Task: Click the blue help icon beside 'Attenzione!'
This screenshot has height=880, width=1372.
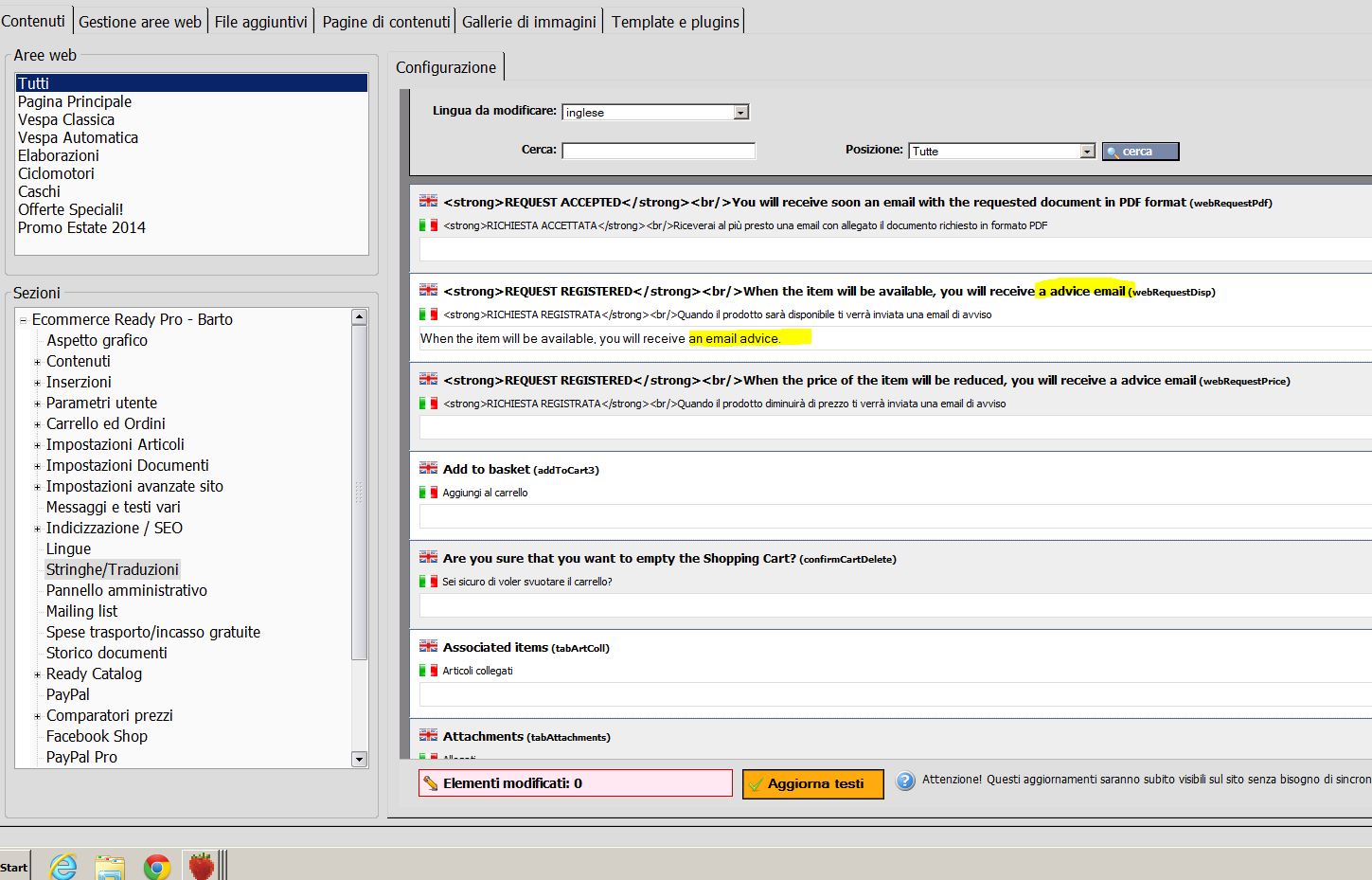Action: (x=906, y=781)
